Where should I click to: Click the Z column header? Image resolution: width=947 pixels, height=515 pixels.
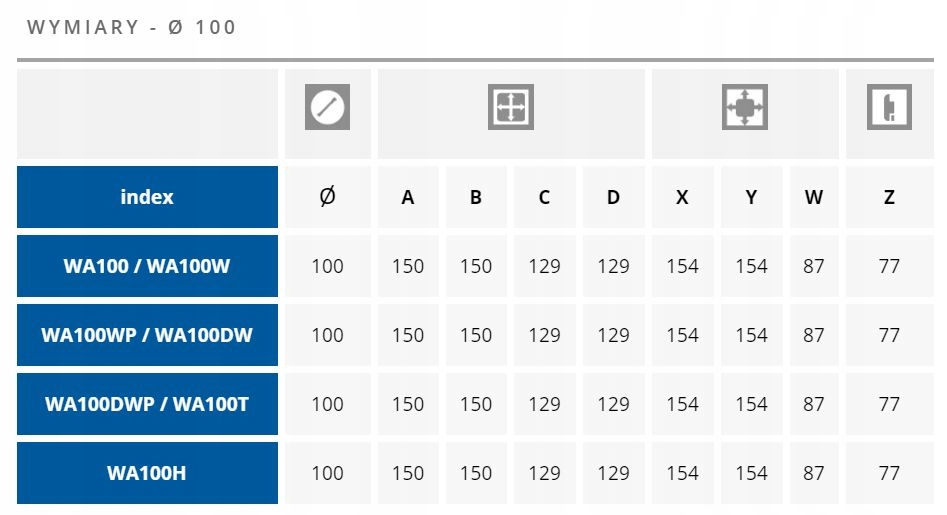pyautogui.click(x=889, y=197)
